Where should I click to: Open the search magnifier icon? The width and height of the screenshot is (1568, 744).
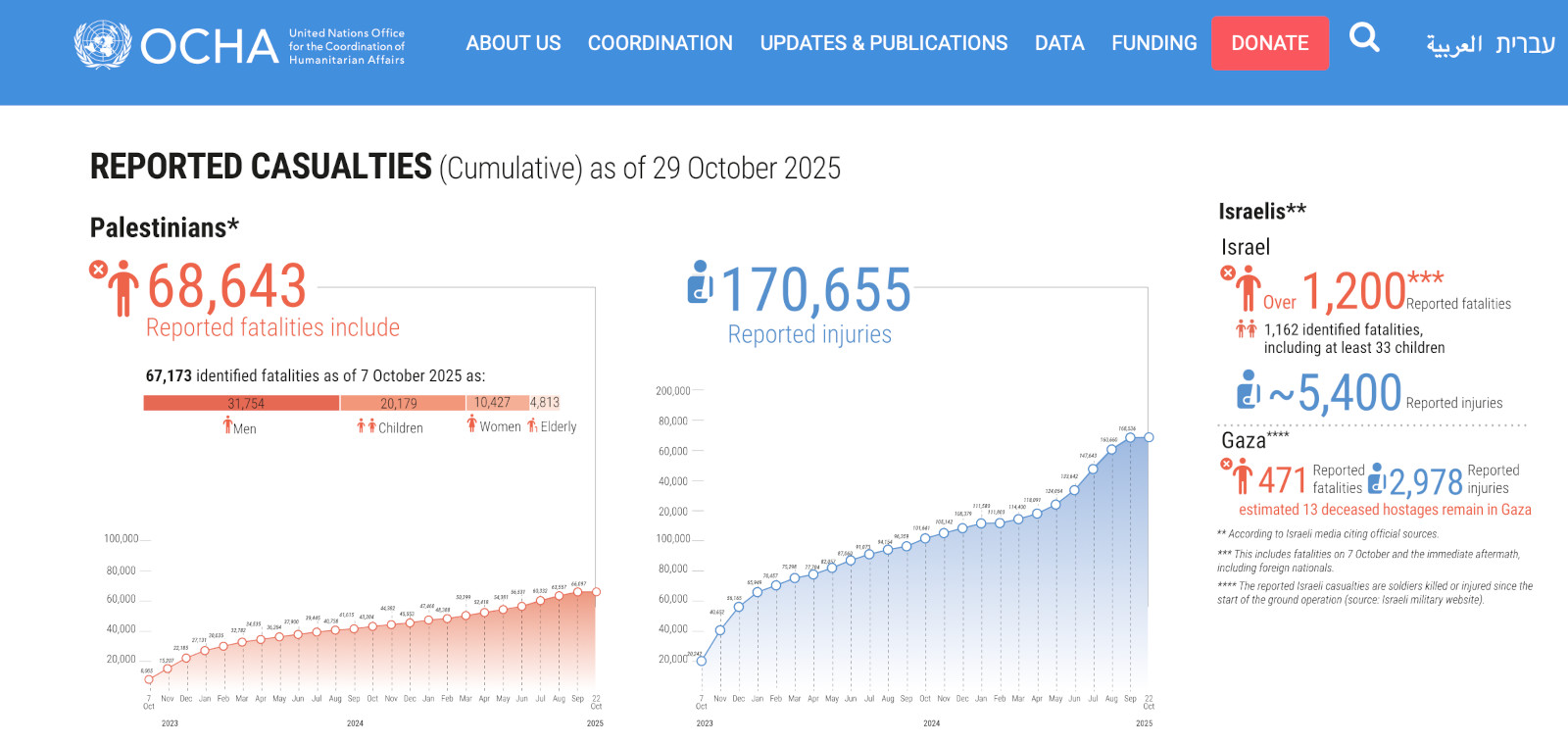point(1363,38)
